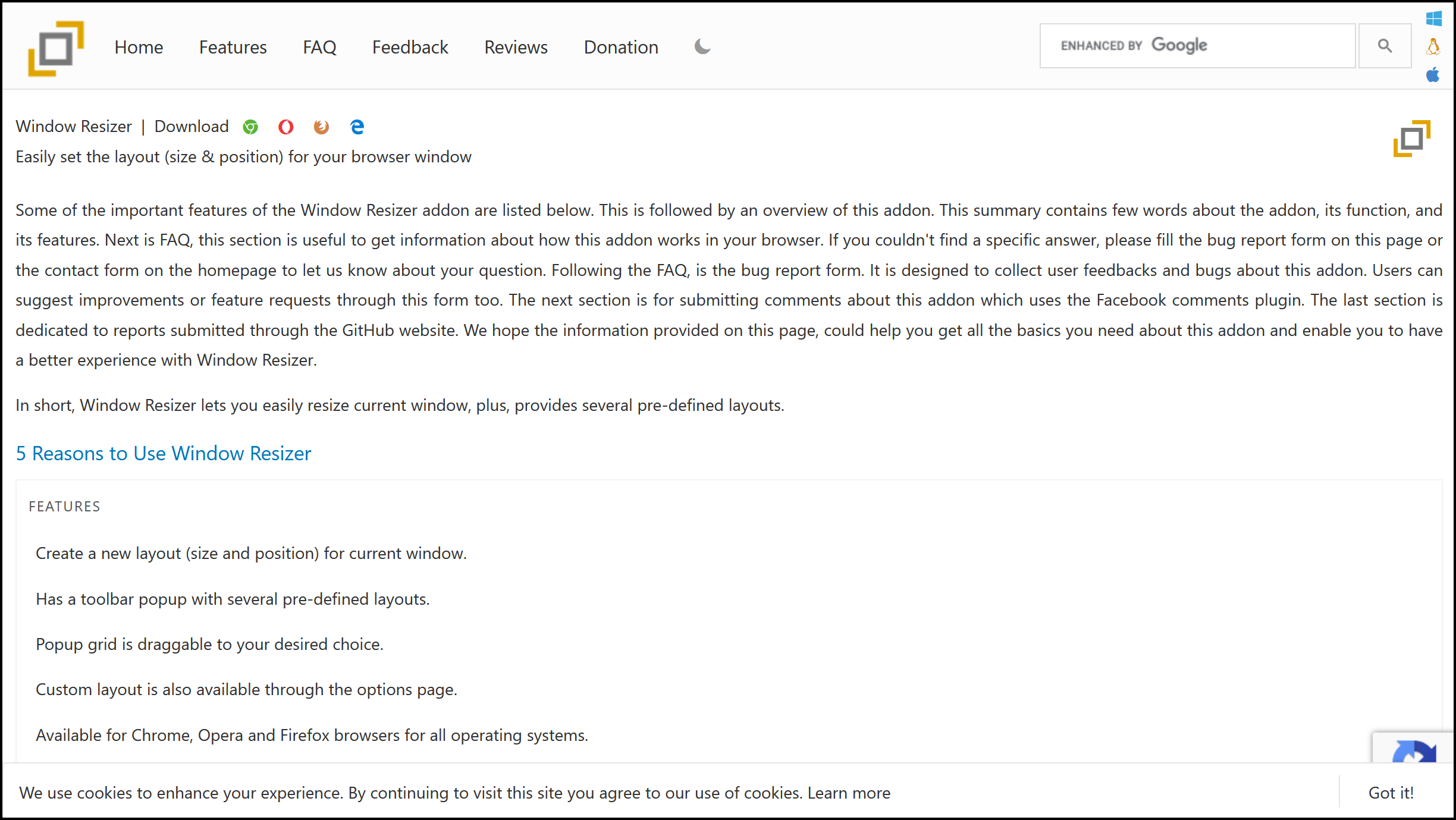
Task: Open the Opera download icon
Action: point(285,127)
